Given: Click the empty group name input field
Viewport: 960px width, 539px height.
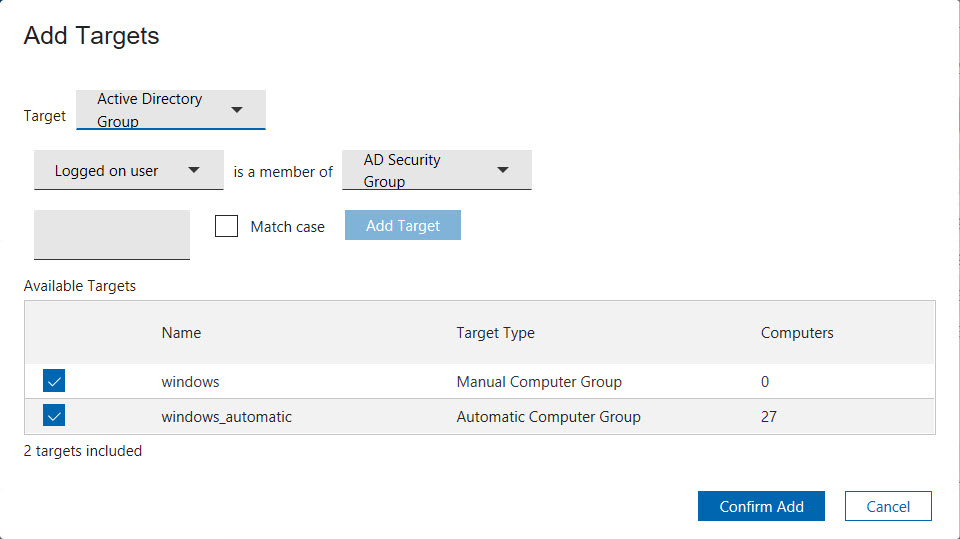Looking at the screenshot, I should pos(112,235).
